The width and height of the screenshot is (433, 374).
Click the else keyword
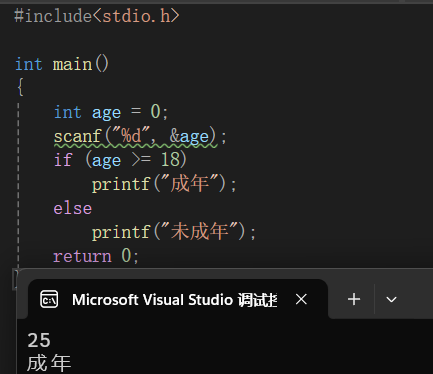73,208
